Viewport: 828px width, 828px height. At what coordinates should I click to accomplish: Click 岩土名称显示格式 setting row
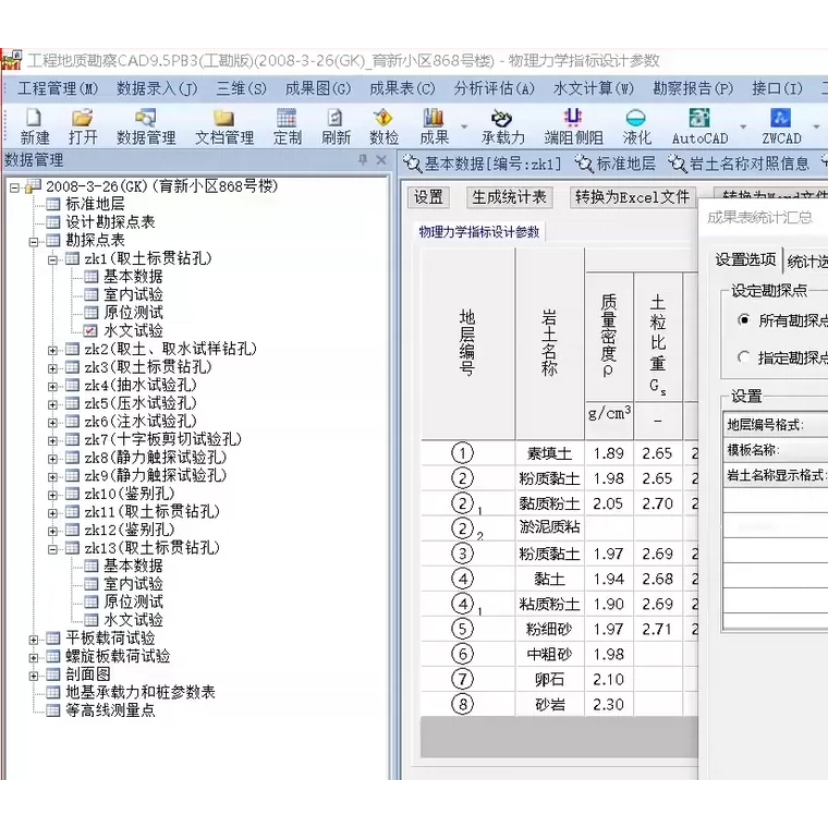tap(775, 475)
